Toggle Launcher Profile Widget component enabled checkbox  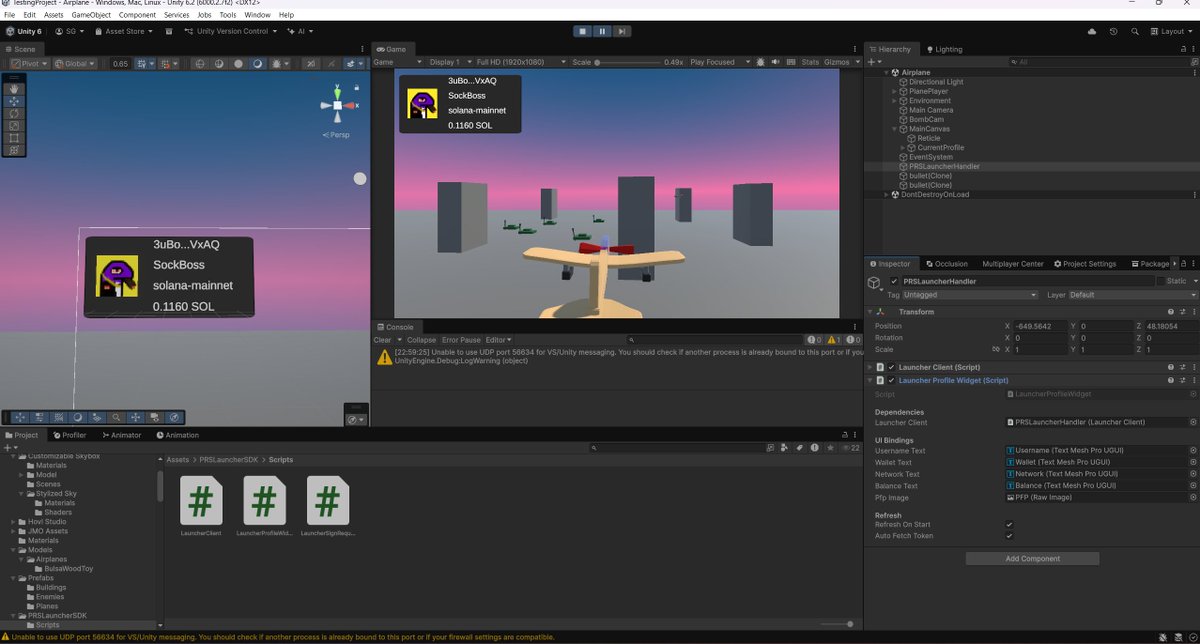pyautogui.click(x=892, y=380)
